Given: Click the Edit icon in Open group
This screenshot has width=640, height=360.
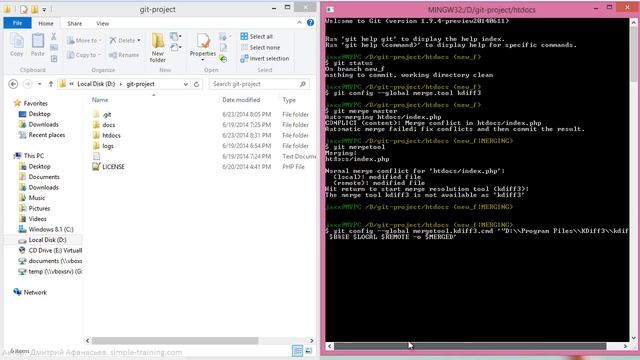Looking at the screenshot, I should [x=223, y=48].
